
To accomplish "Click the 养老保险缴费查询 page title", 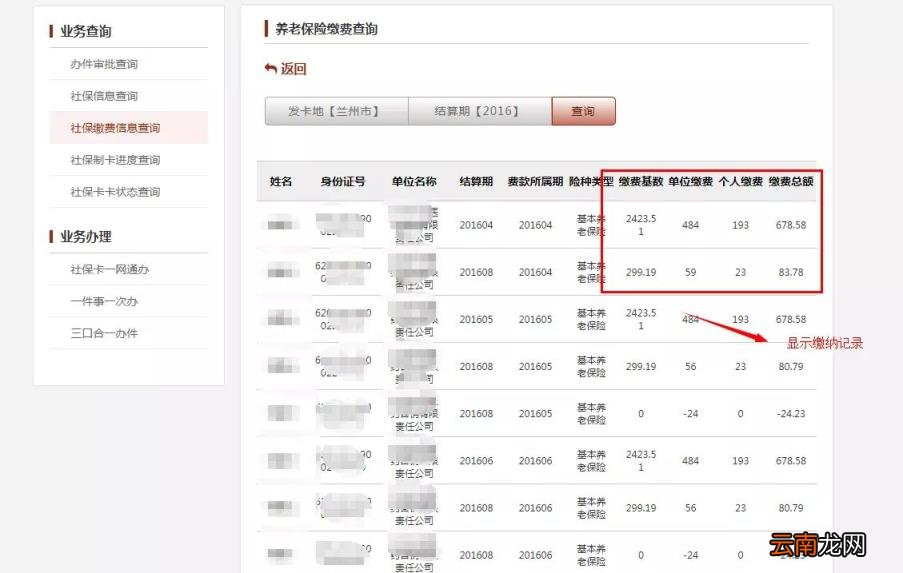I will point(327,29).
